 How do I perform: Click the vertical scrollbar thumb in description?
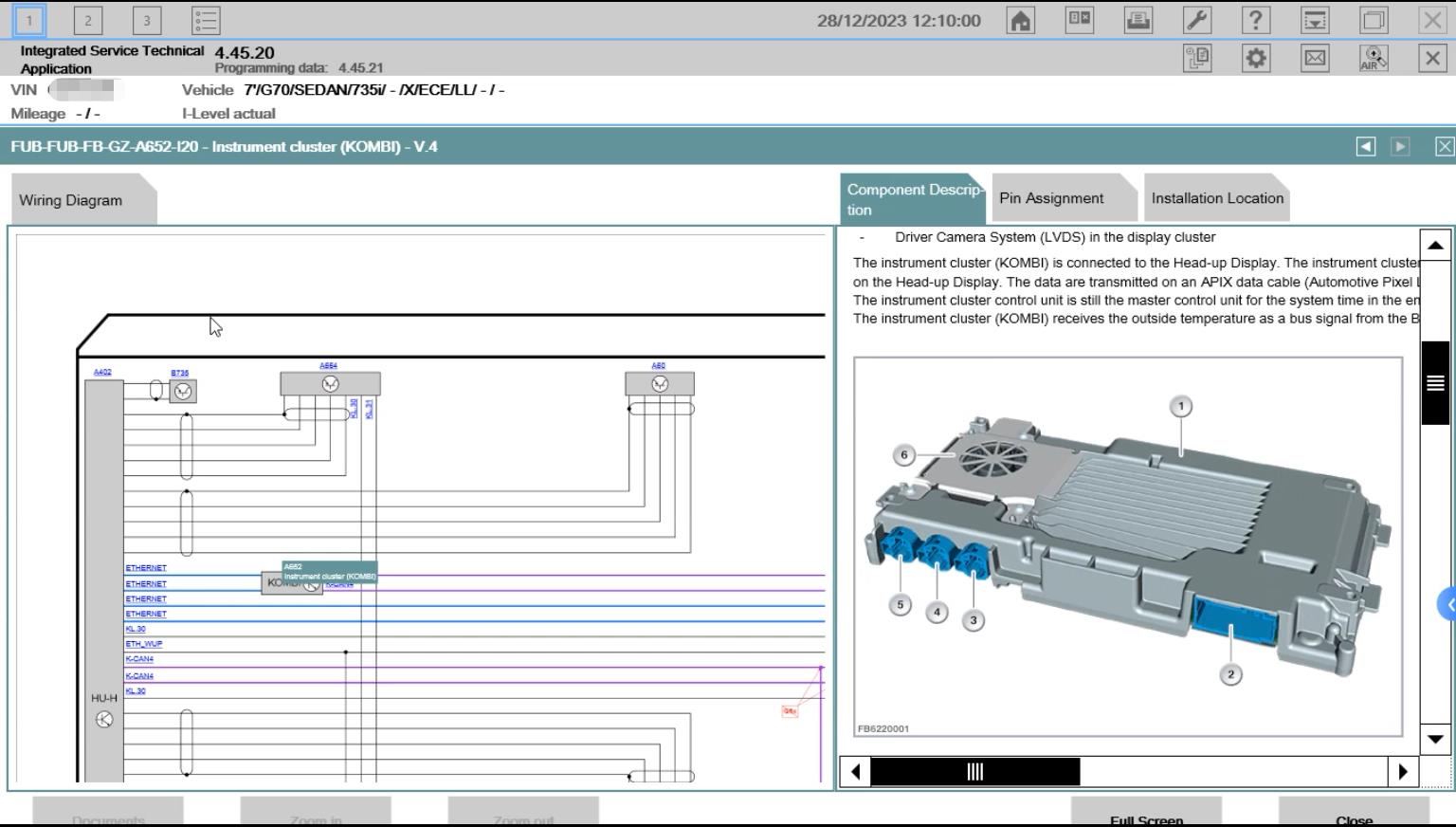pyautogui.click(x=1435, y=382)
